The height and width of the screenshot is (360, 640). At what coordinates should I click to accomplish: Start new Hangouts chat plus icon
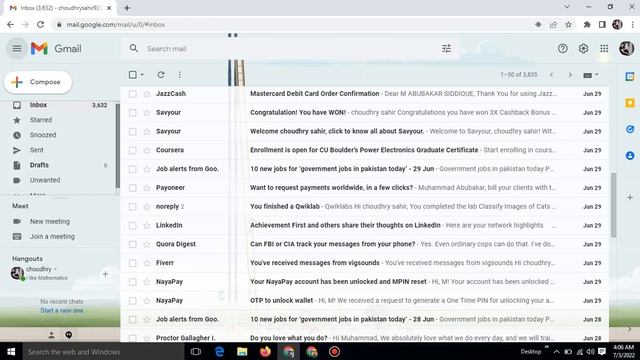coord(105,274)
